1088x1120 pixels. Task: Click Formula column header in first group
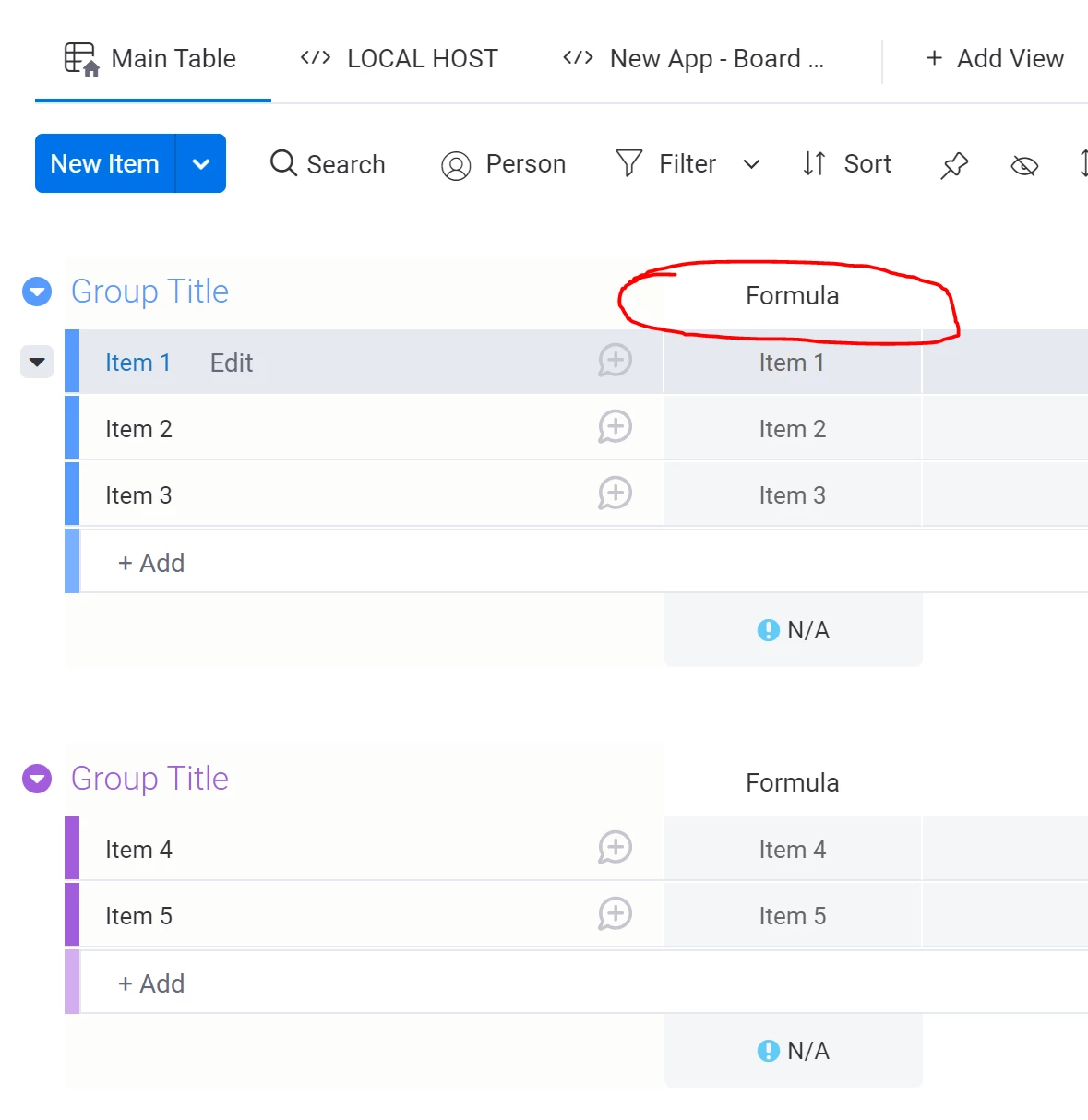pyautogui.click(x=793, y=295)
